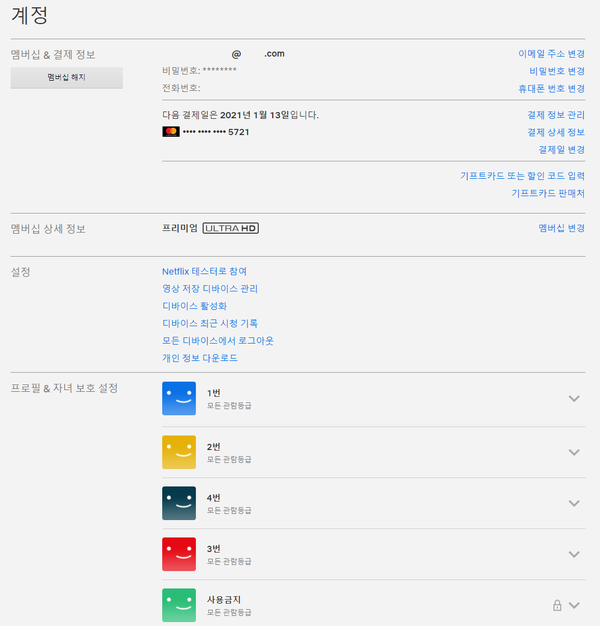Click the yellow avatar of profile 2번
600x626 pixels.
pos(179,452)
